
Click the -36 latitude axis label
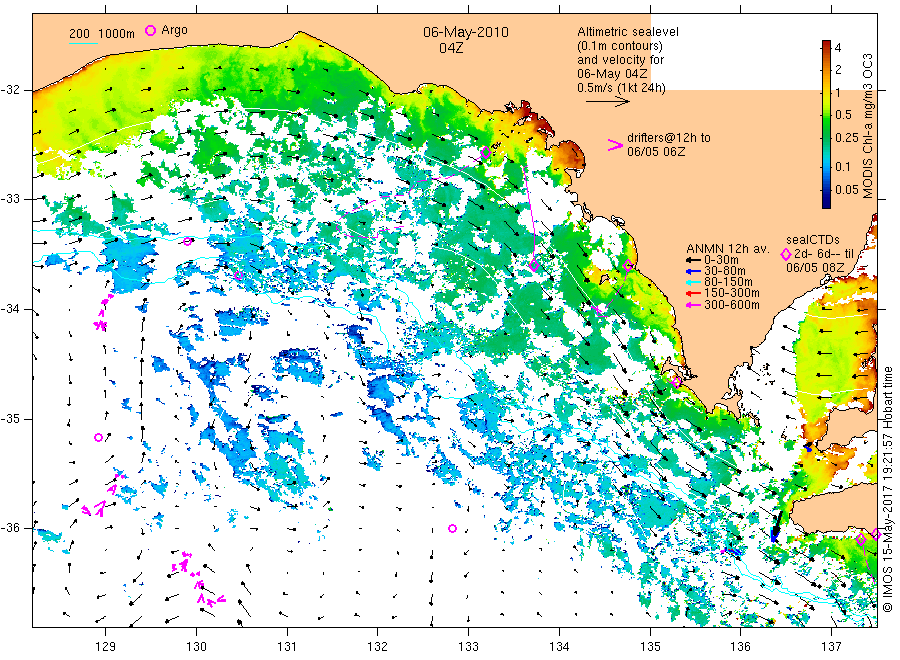[x=10, y=528]
